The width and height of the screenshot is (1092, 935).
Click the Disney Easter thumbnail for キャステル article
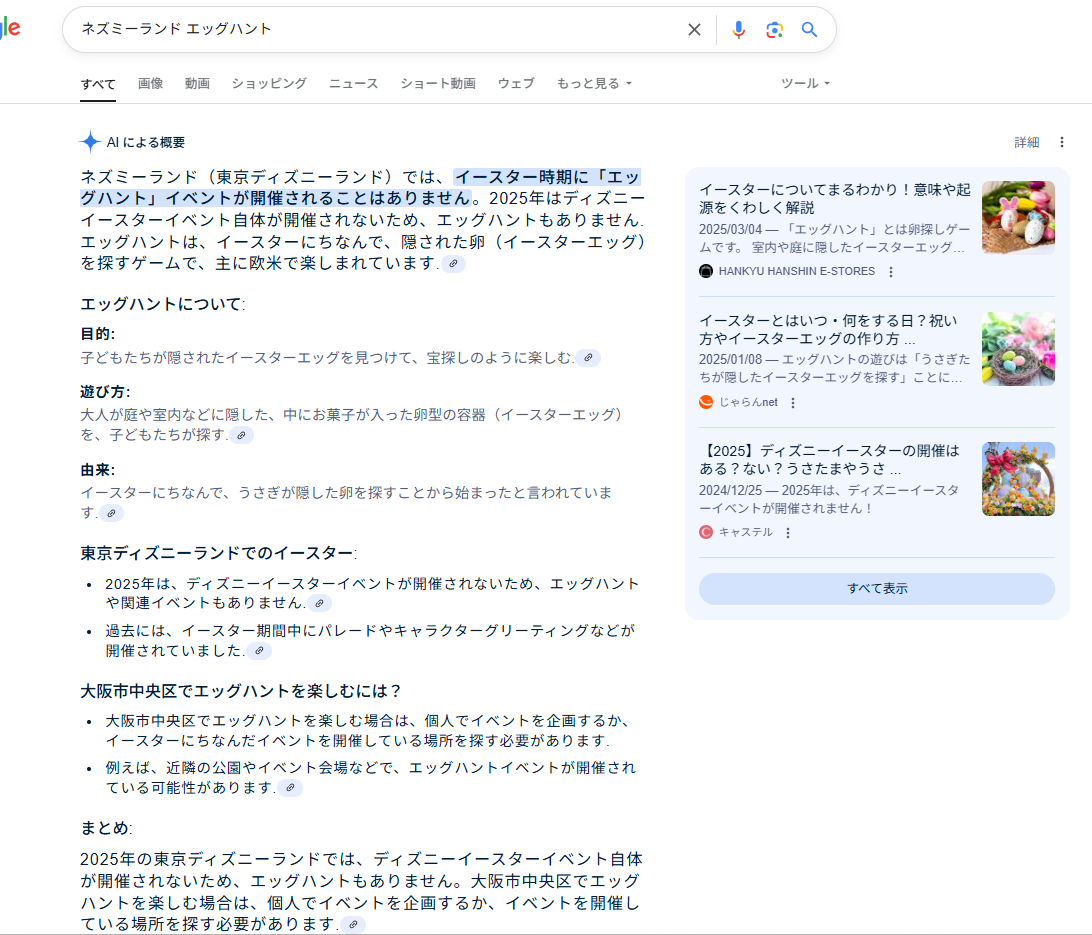(x=1018, y=479)
